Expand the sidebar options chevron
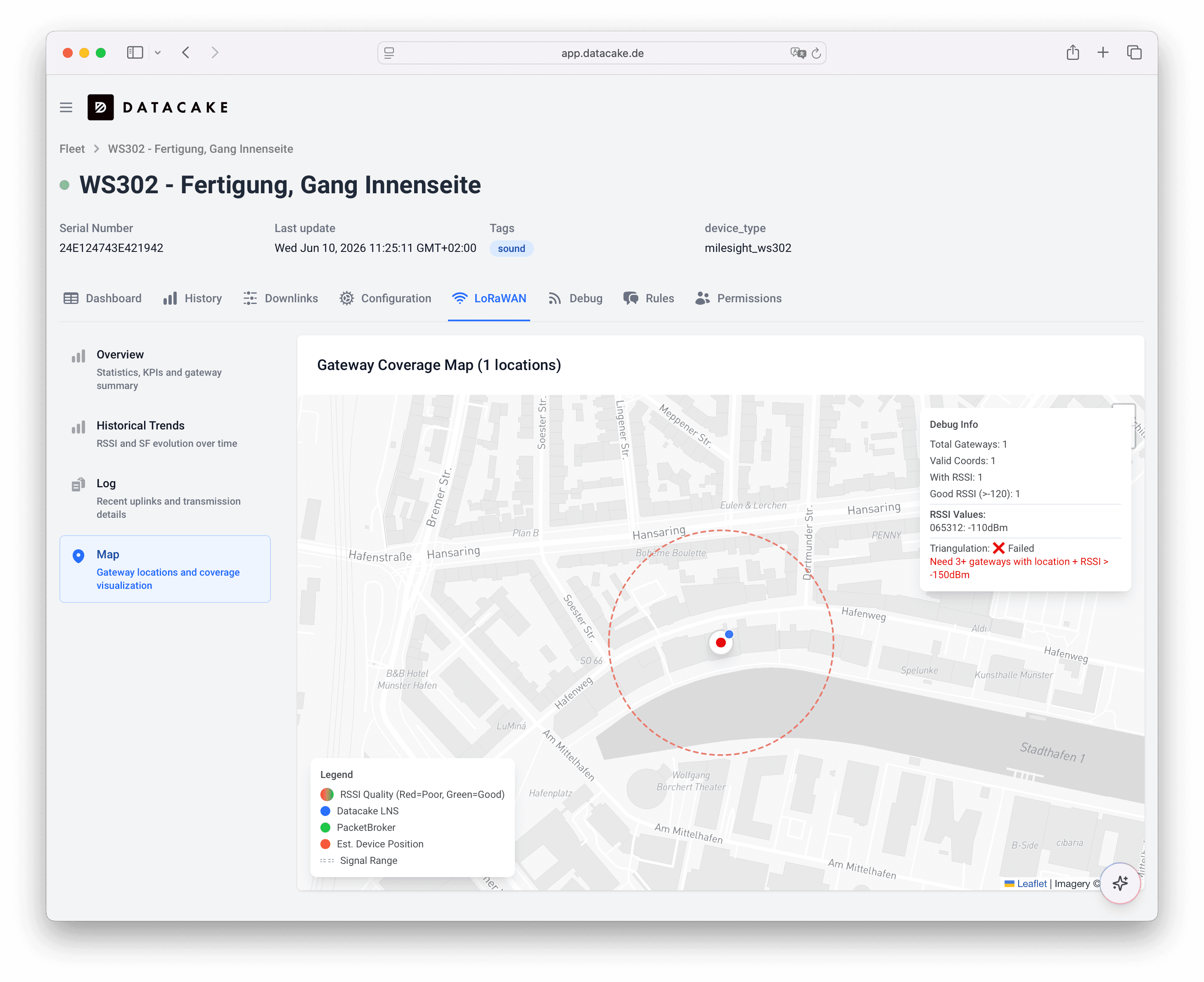 coord(158,52)
